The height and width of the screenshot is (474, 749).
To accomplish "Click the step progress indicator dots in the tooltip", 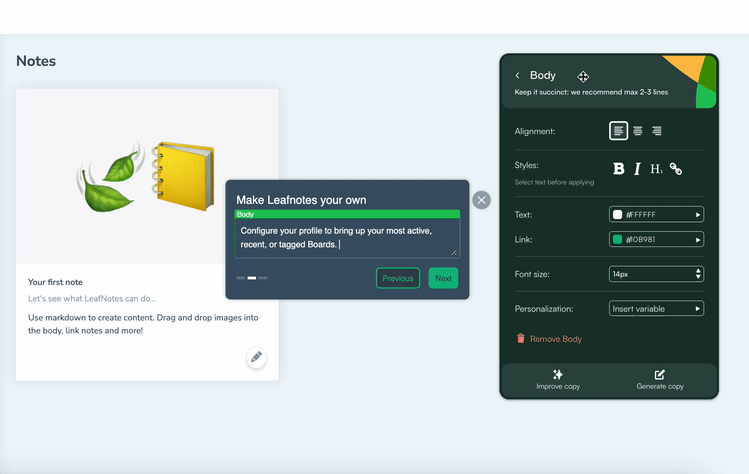I will [252, 278].
